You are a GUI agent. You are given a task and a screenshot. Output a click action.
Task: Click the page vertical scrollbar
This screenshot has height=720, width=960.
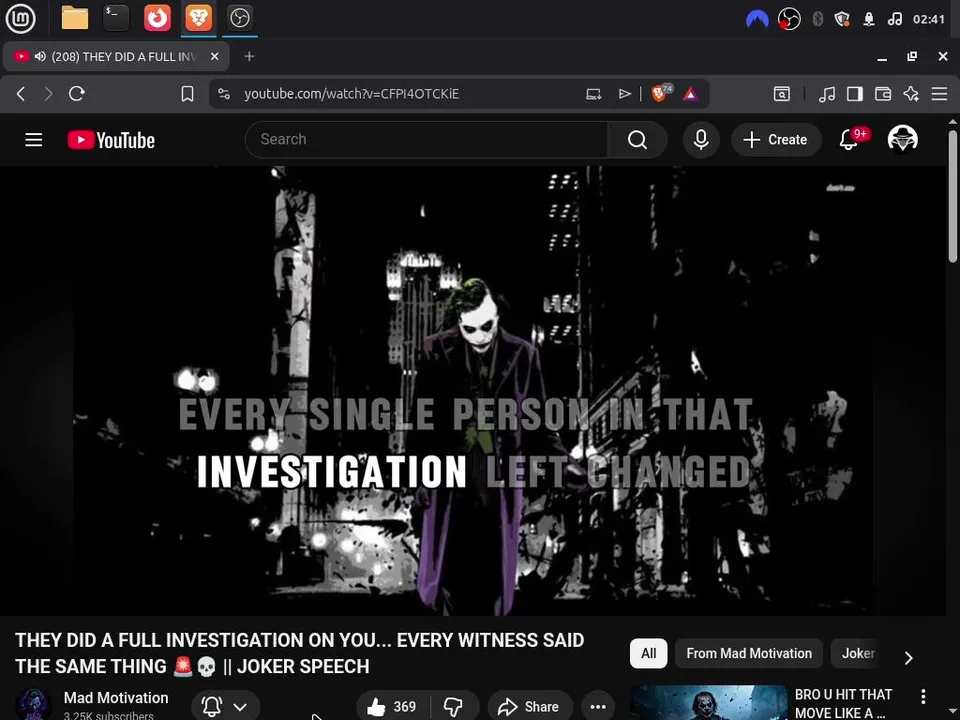click(953, 196)
